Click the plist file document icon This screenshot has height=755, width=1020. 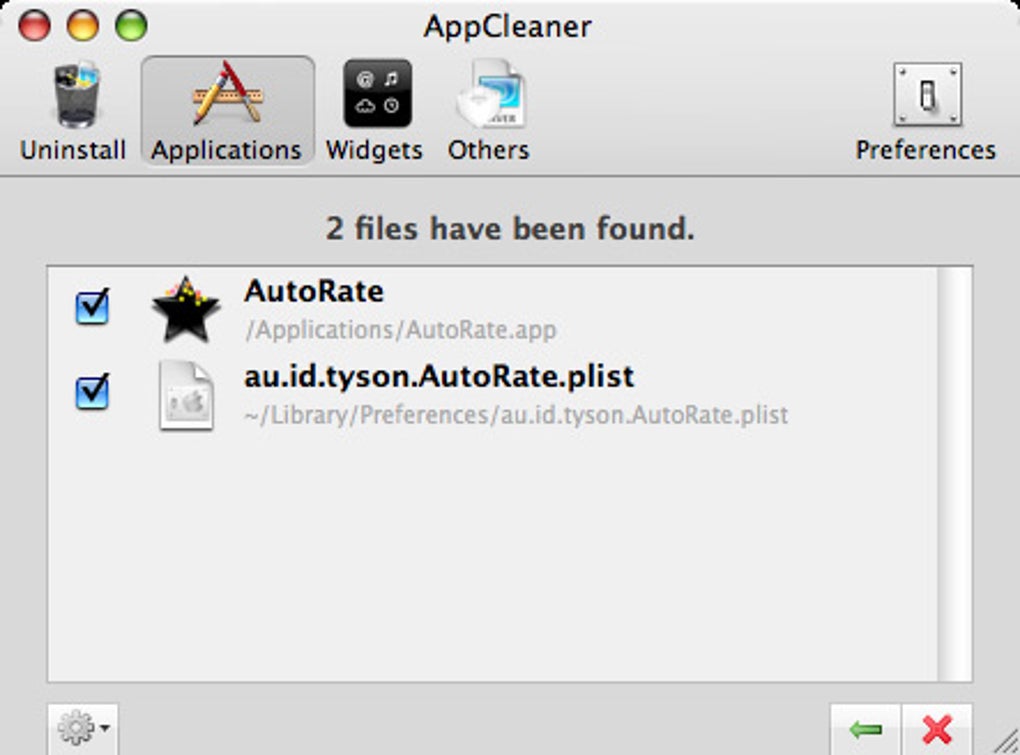(x=186, y=396)
